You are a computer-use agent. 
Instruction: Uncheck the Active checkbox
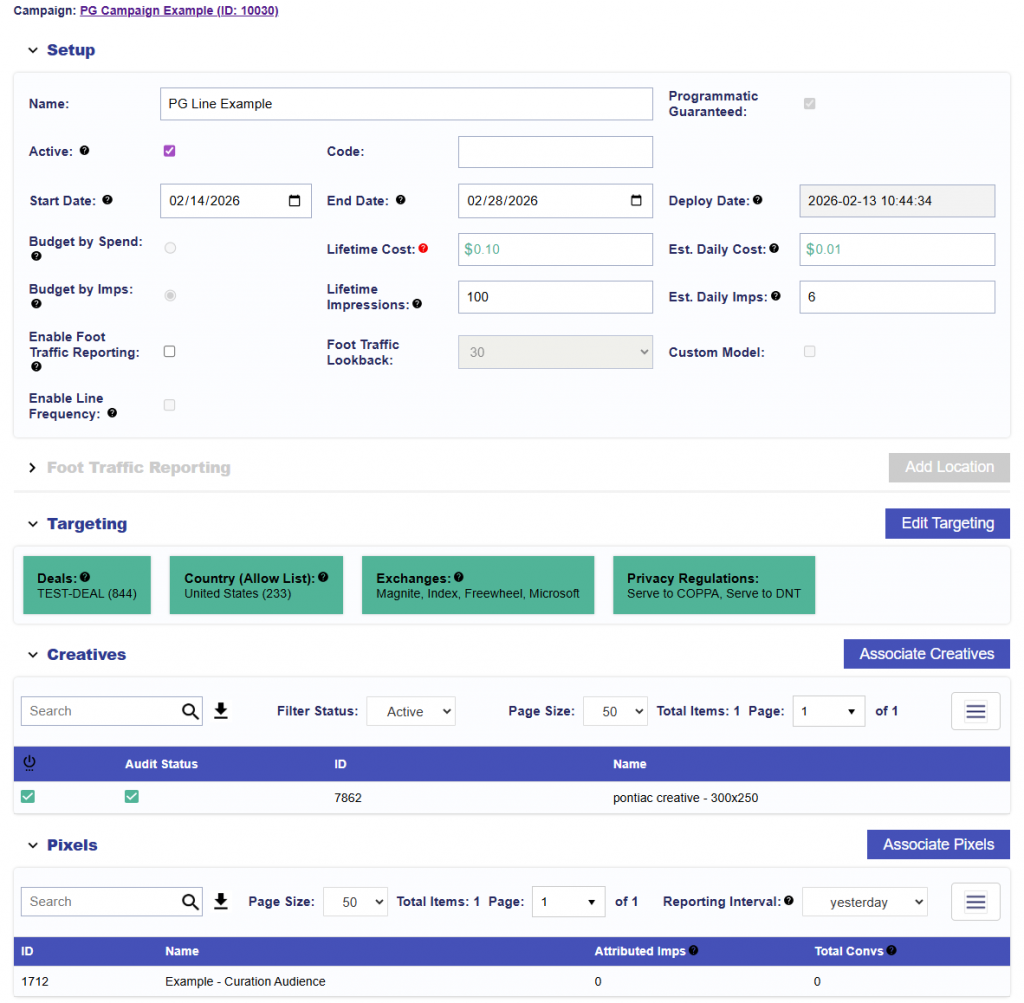click(x=170, y=151)
